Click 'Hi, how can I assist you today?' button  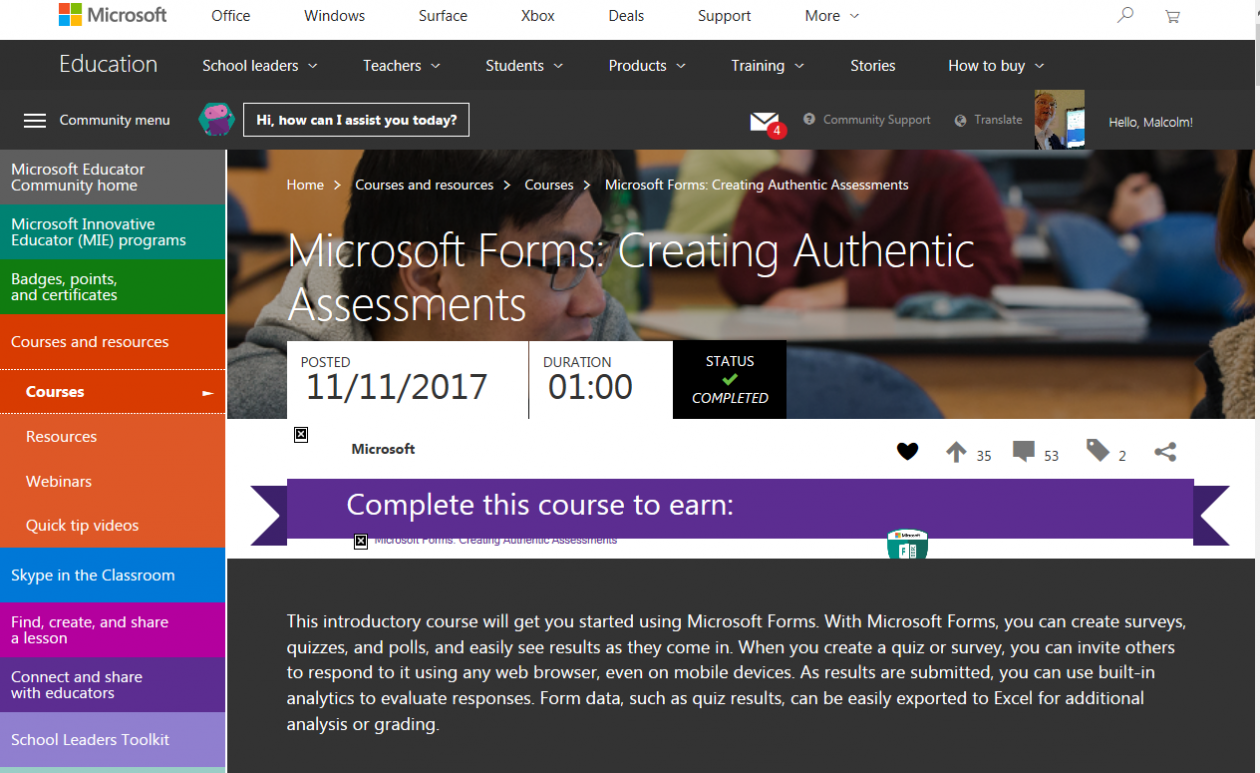[x=356, y=120]
